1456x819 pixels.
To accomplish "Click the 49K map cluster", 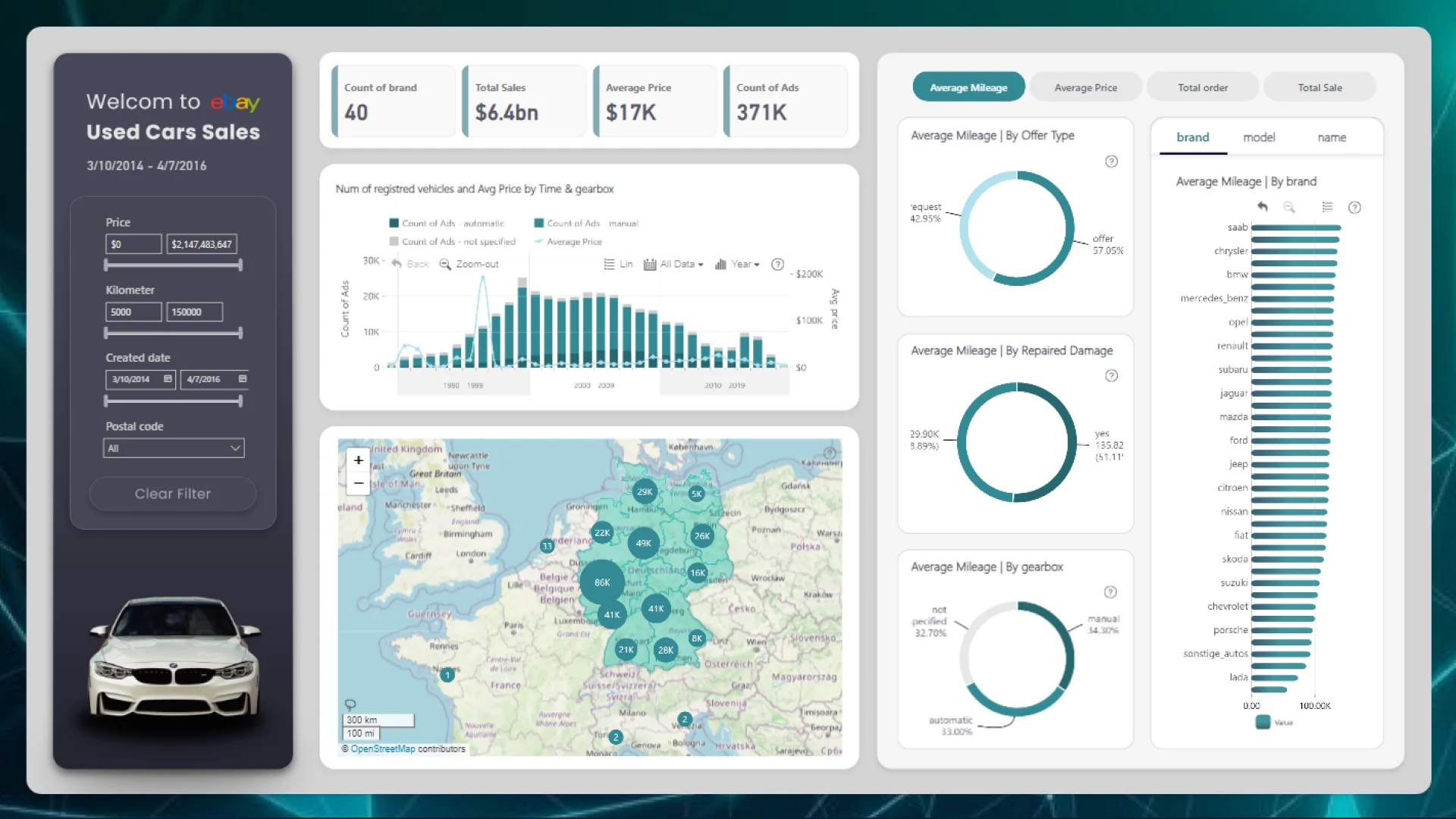I will pyautogui.click(x=643, y=543).
